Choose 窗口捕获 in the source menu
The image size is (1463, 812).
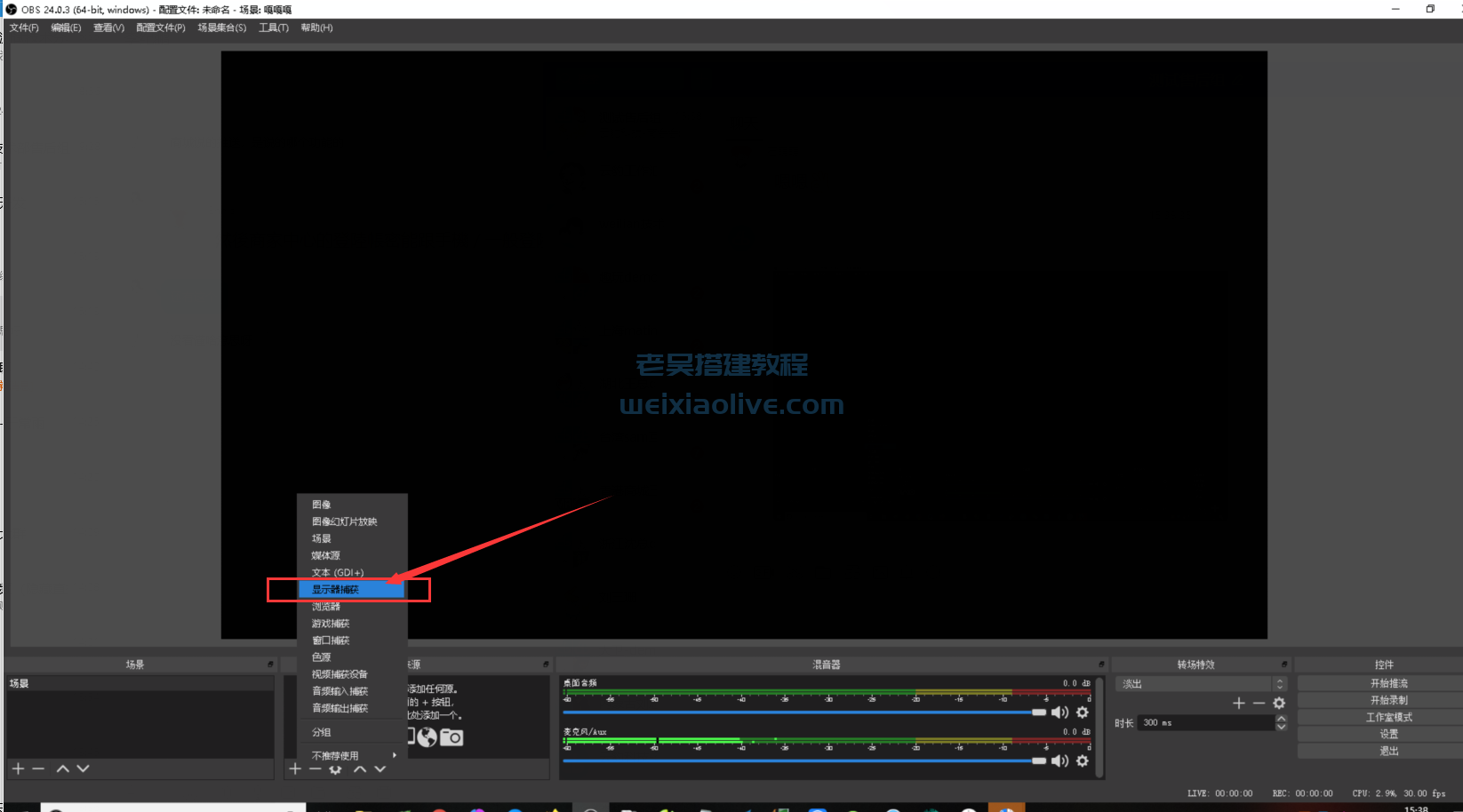pos(331,641)
